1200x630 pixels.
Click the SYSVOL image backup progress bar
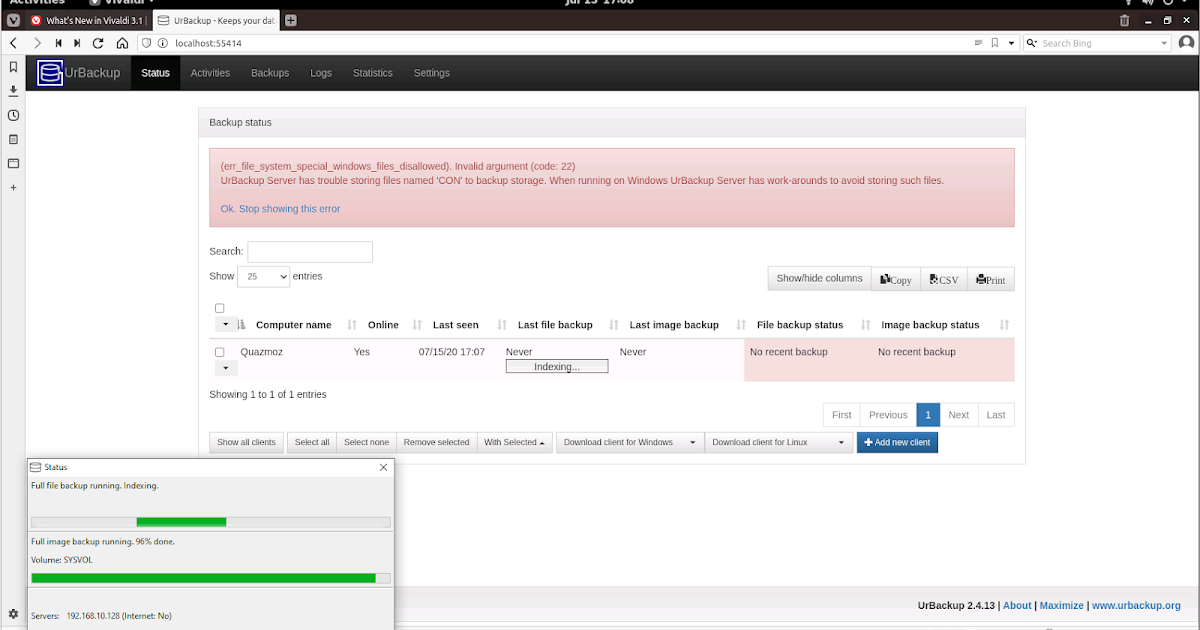coord(210,578)
